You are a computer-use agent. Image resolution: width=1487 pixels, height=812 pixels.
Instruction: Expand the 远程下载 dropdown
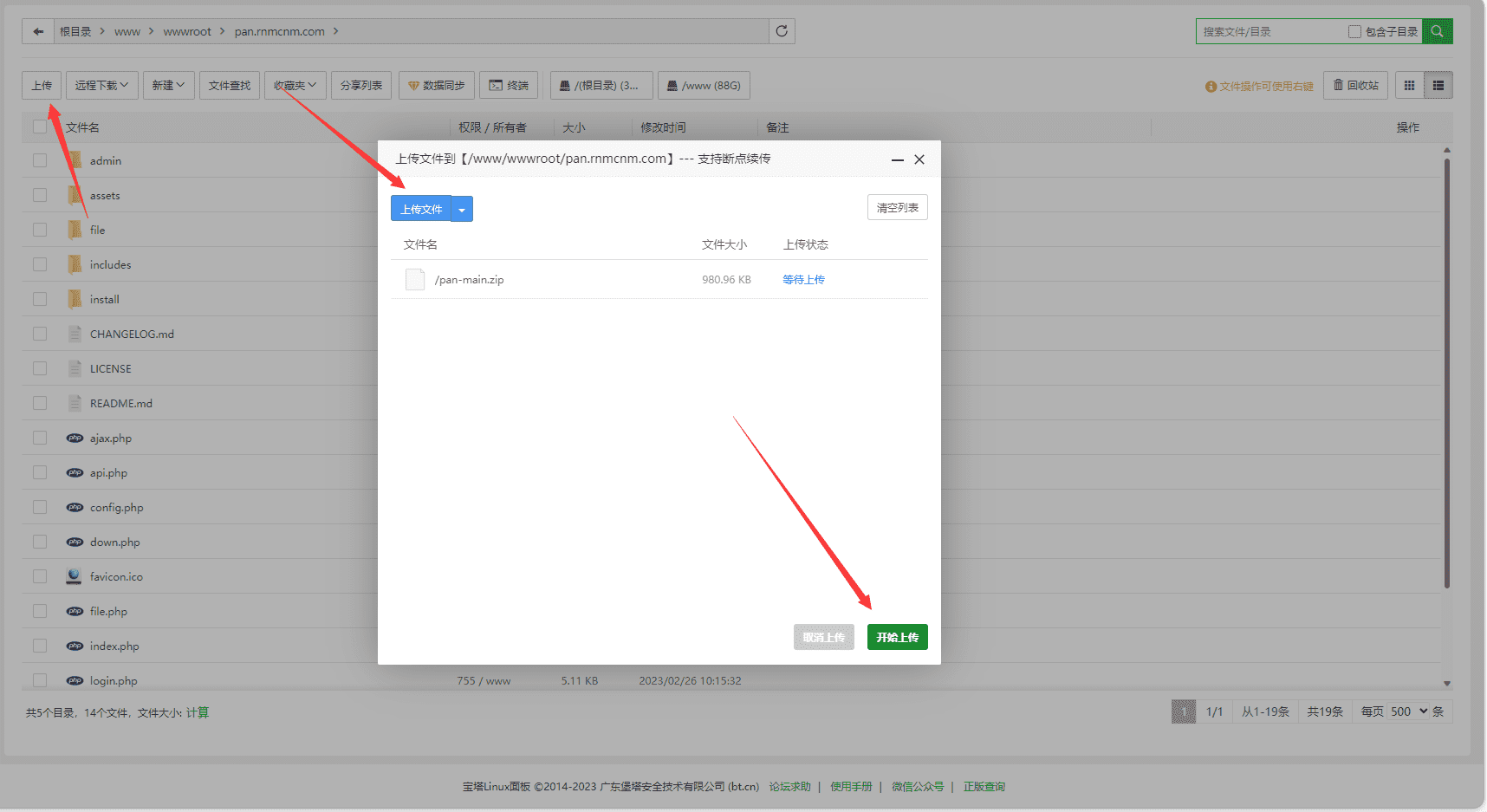101,85
